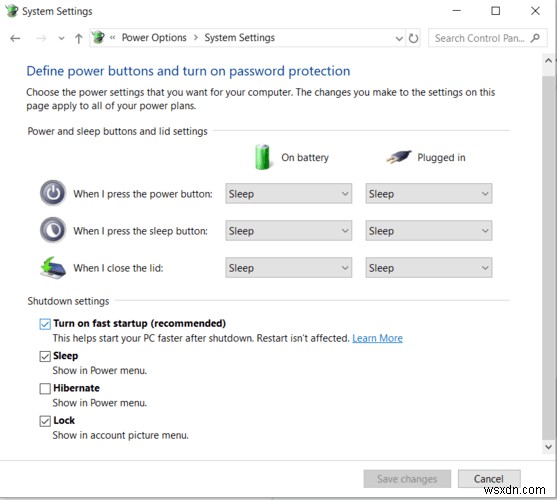The width and height of the screenshot is (557, 500).
Task: Go back with the left arrow
Action: pyautogui.click(x=15, y=38)
